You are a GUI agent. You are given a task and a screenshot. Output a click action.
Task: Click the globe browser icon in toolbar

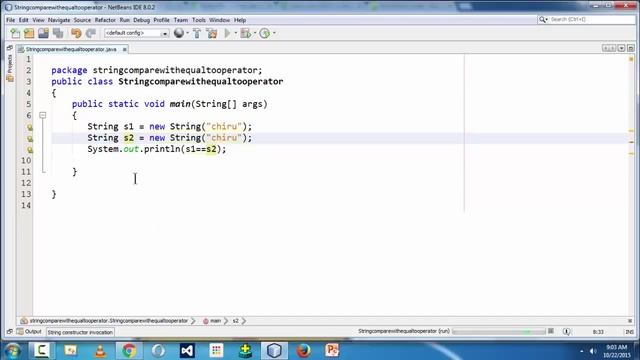click(x=178, y=33)
